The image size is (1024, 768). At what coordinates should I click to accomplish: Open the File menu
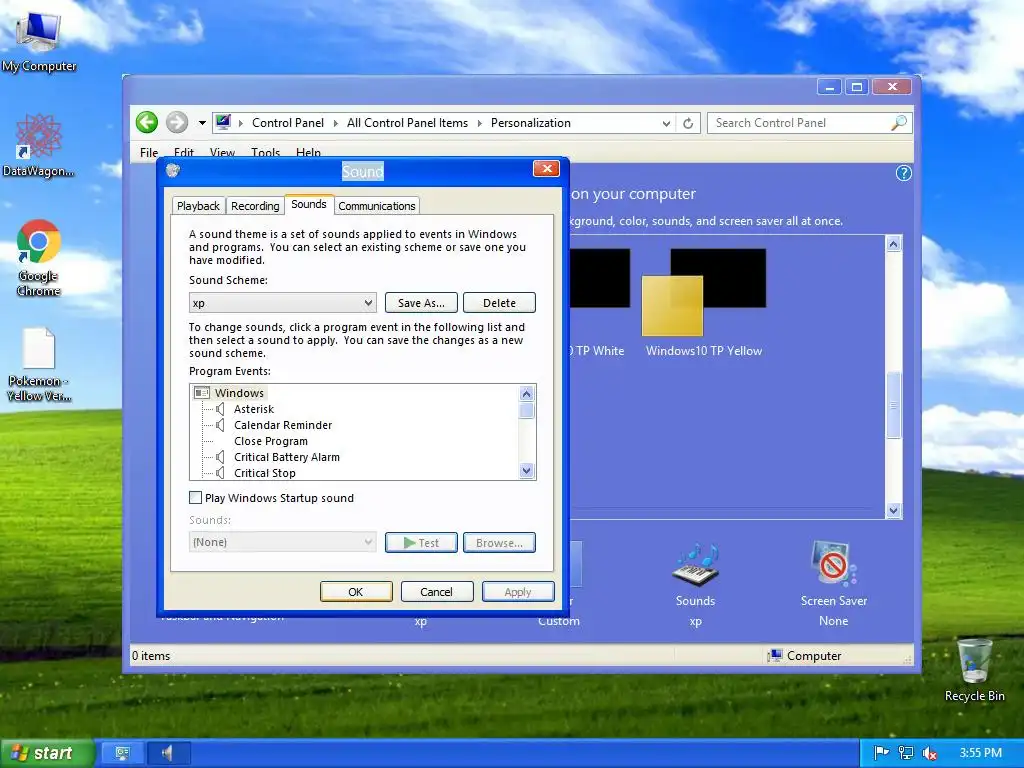pos(149,152)
